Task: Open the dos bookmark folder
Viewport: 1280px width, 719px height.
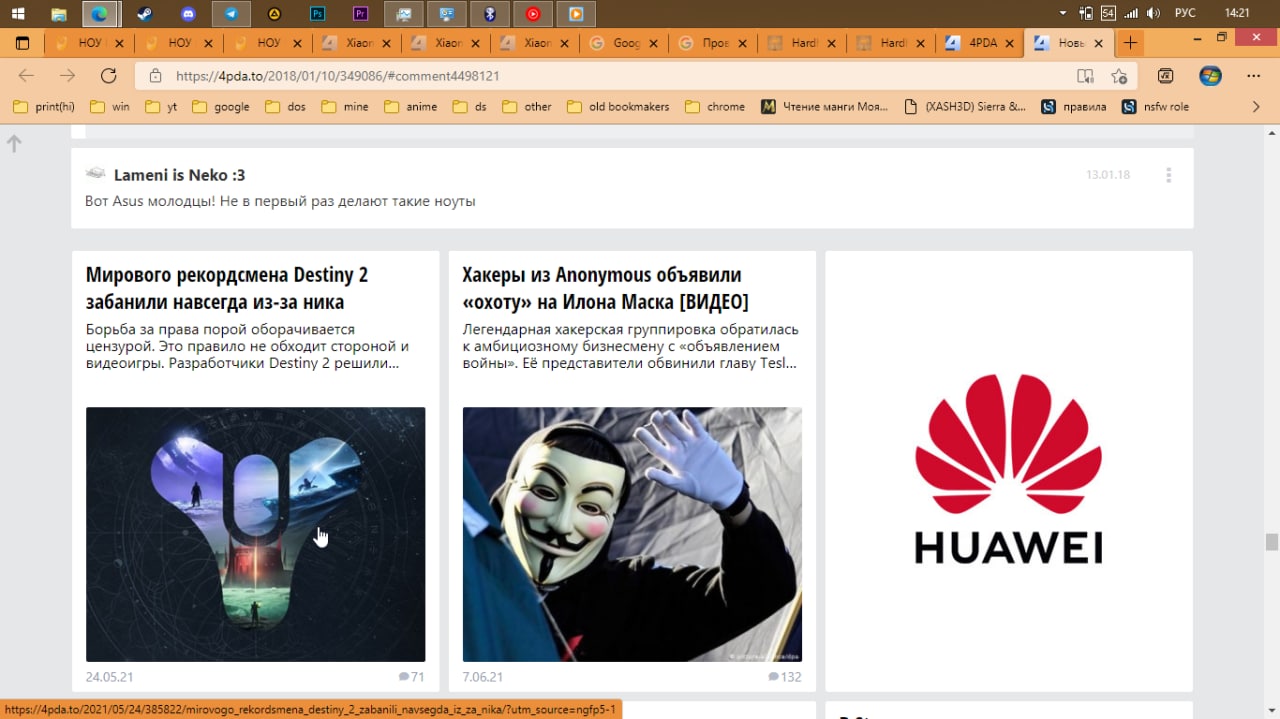Action: pyautogui.click(x=286, y=106)
